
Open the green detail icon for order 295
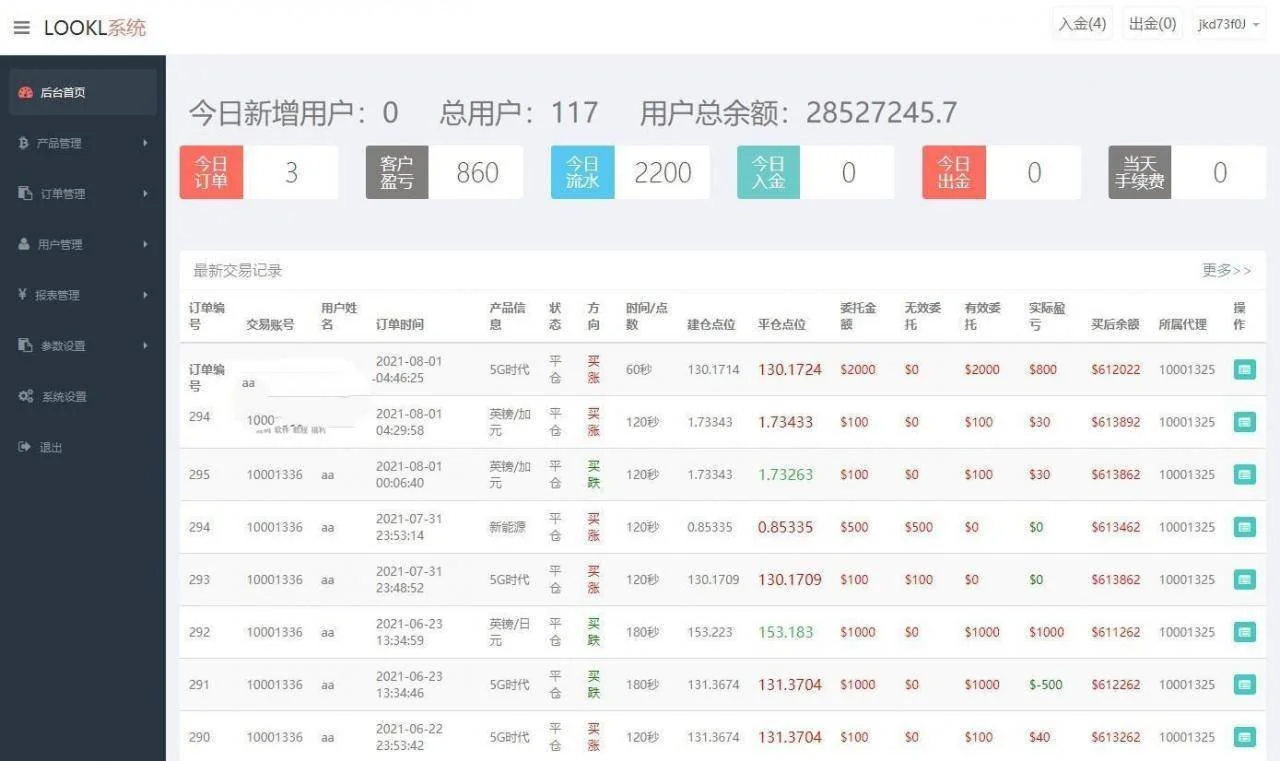(1245, 474)
